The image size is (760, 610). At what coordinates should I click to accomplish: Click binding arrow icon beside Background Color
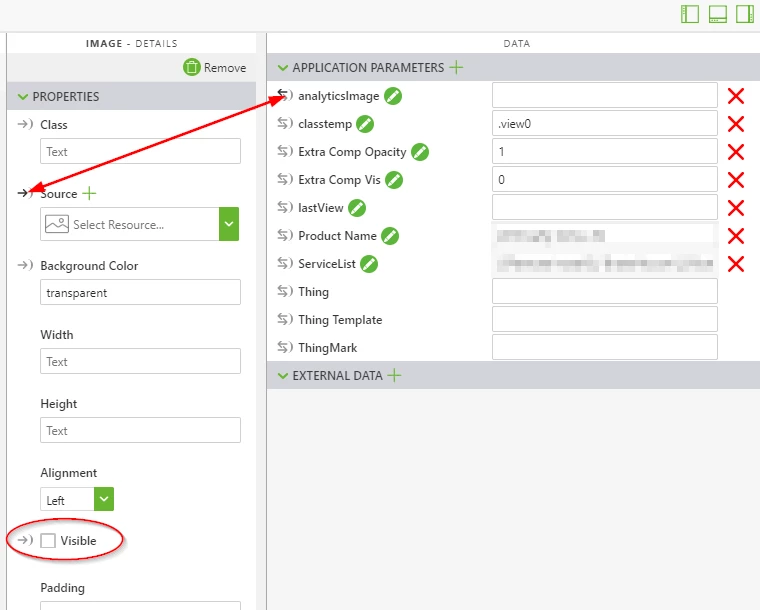pos(25,266)
